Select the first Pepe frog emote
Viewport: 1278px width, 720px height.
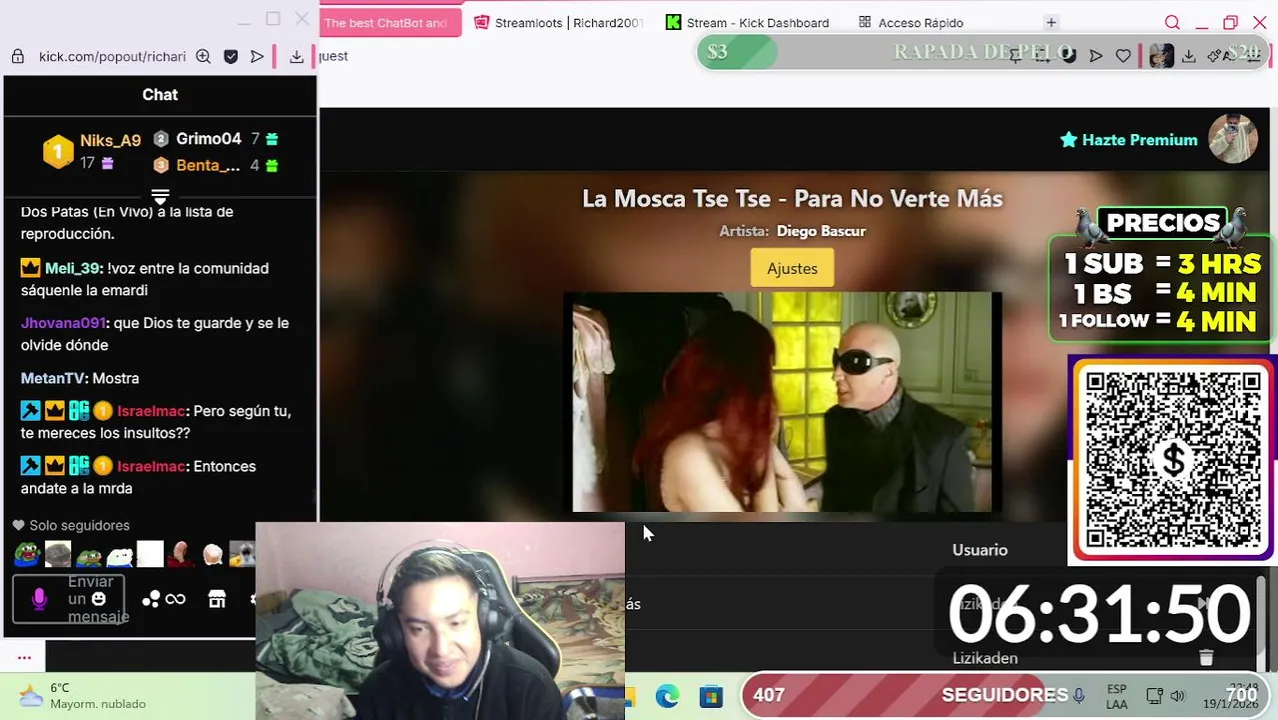point(27,554)
